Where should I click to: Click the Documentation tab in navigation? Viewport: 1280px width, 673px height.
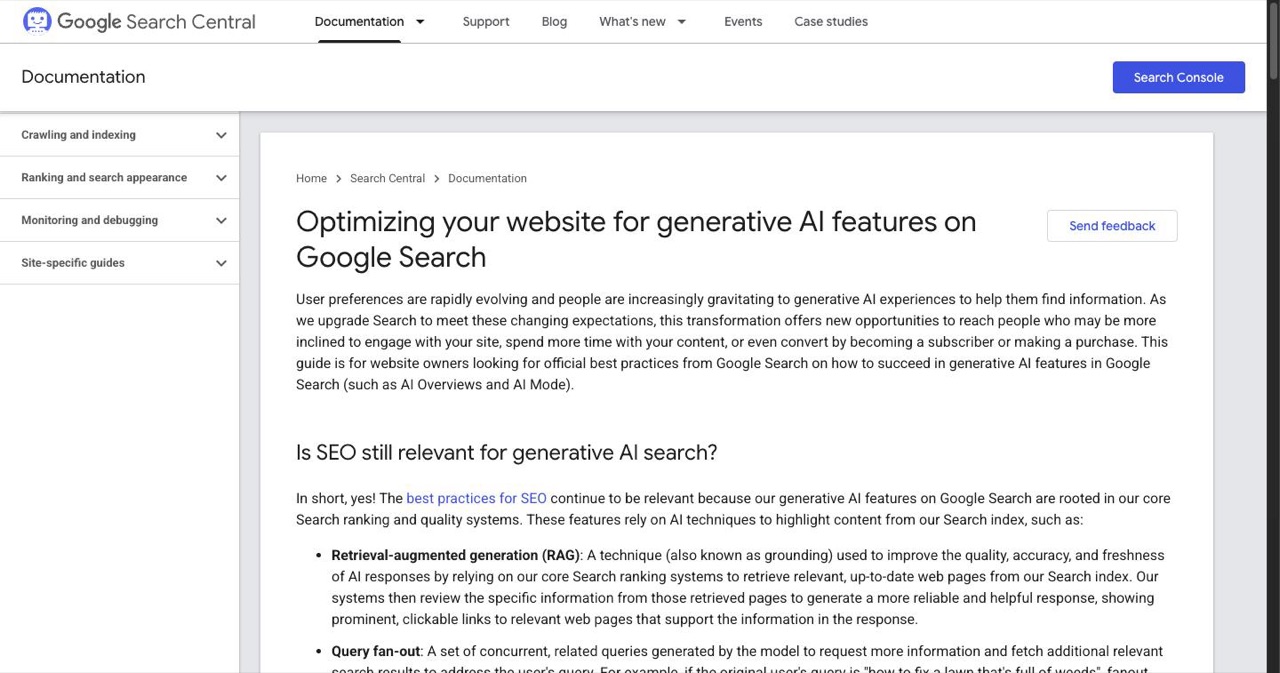[359, 21]
